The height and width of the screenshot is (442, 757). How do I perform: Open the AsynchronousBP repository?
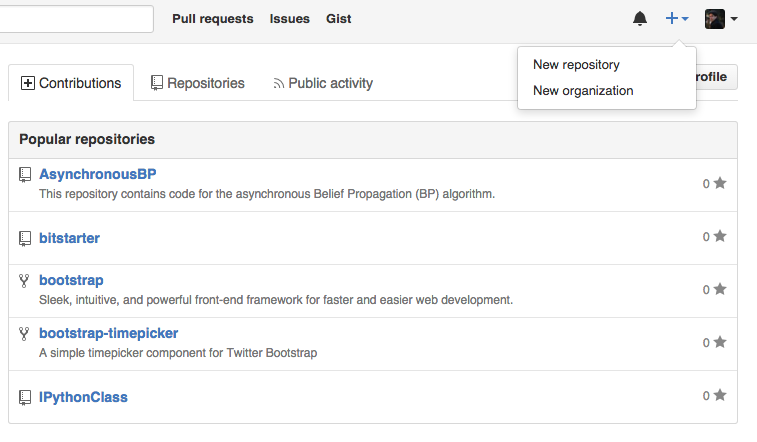(98, 174)
